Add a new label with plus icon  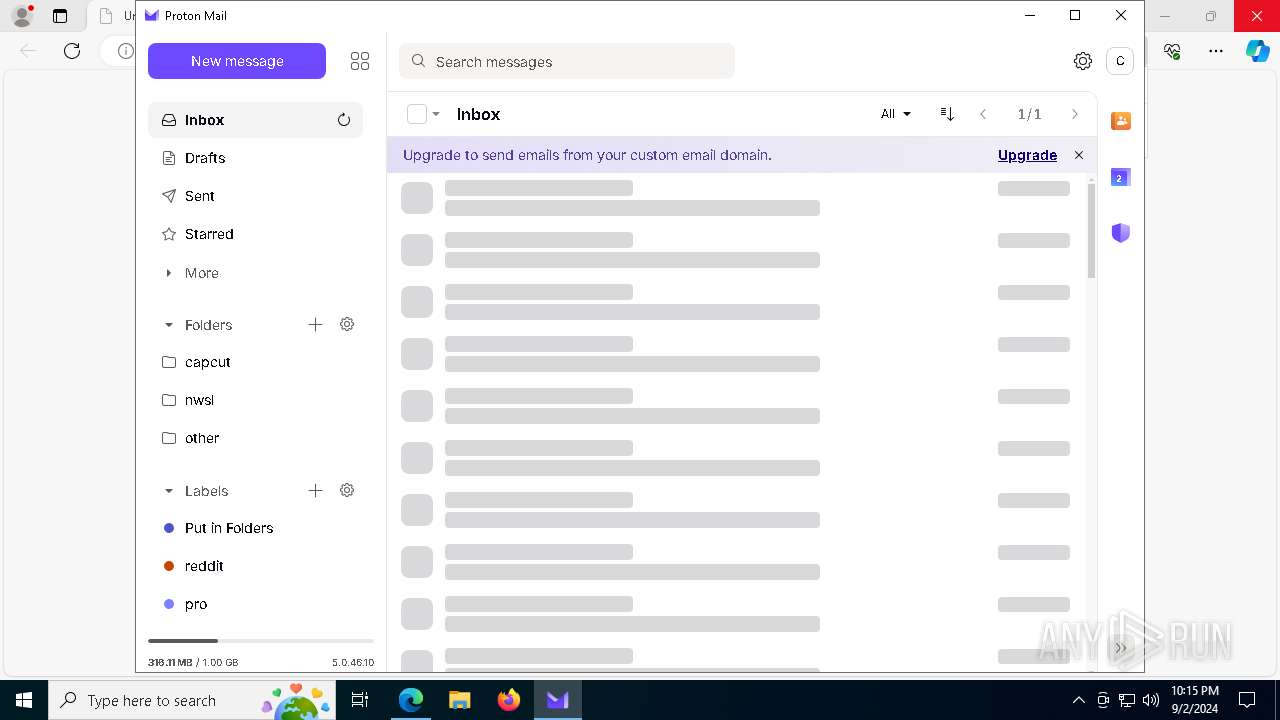[315, 490]
